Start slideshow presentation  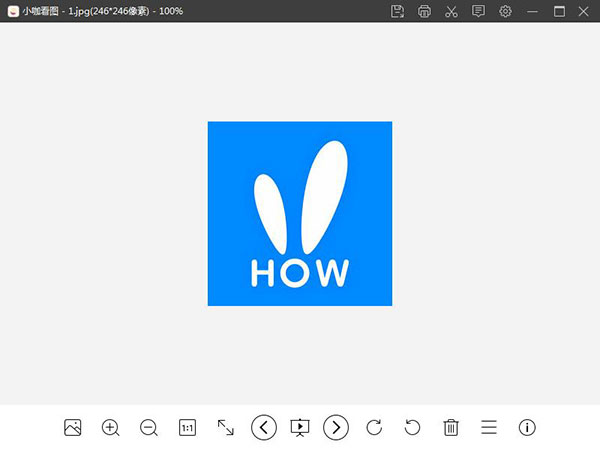(300, 428)
